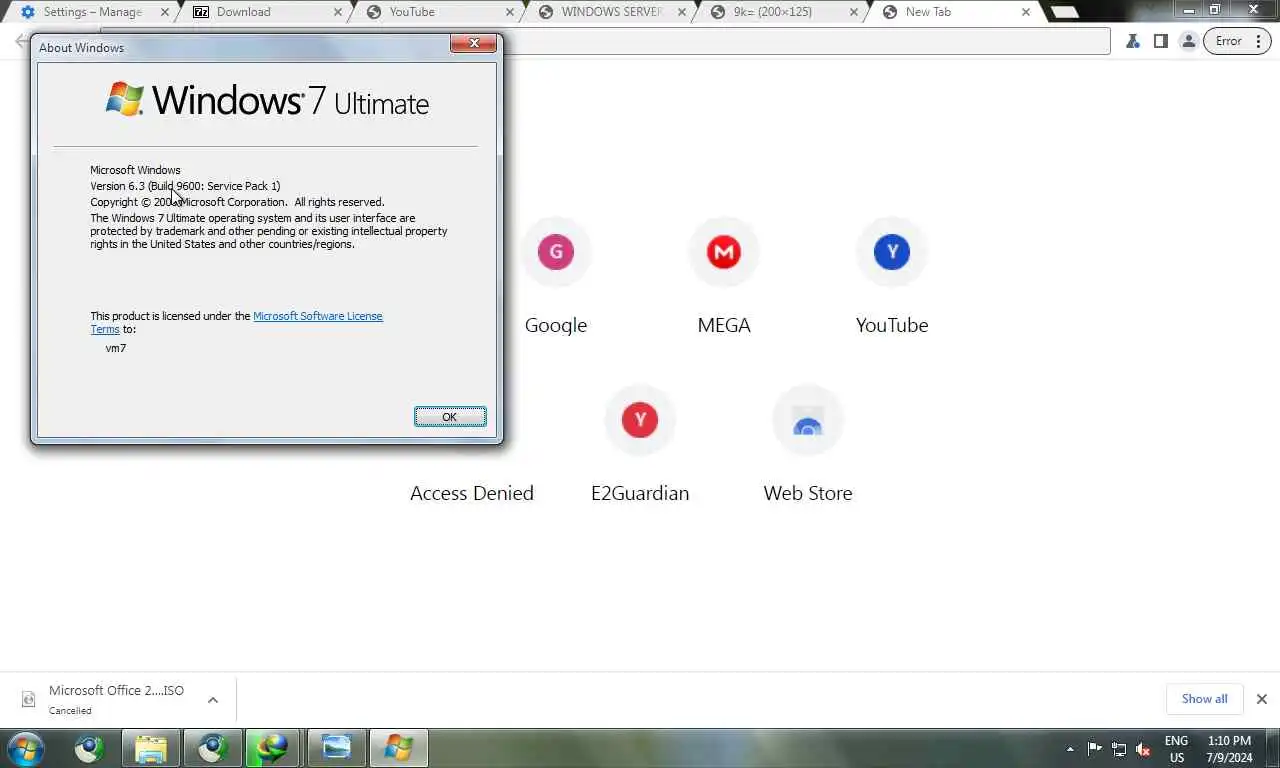1280x768 pixels.
Task: Switch to the Settings – Manage tab
Action: click(x=92, y=12)
